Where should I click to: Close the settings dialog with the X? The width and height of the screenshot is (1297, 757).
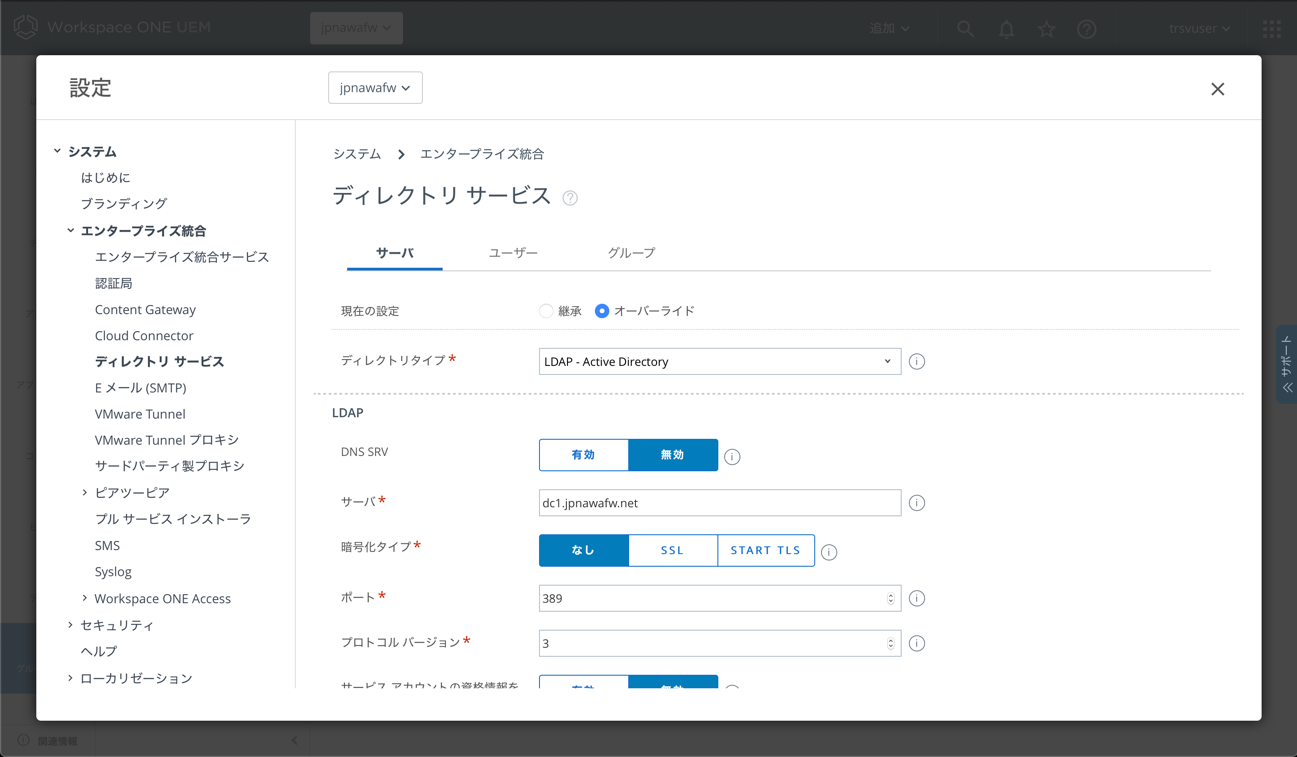click(1217, 89)
